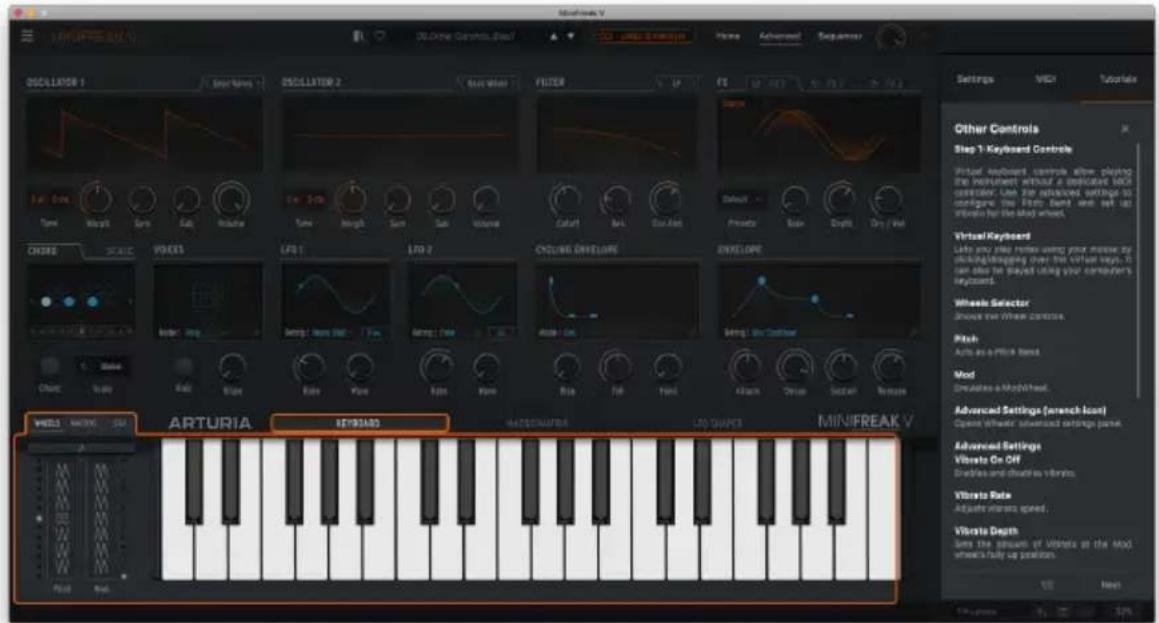
Task: Click Oscillator 1 Volume knob
Action: (231, 200)
